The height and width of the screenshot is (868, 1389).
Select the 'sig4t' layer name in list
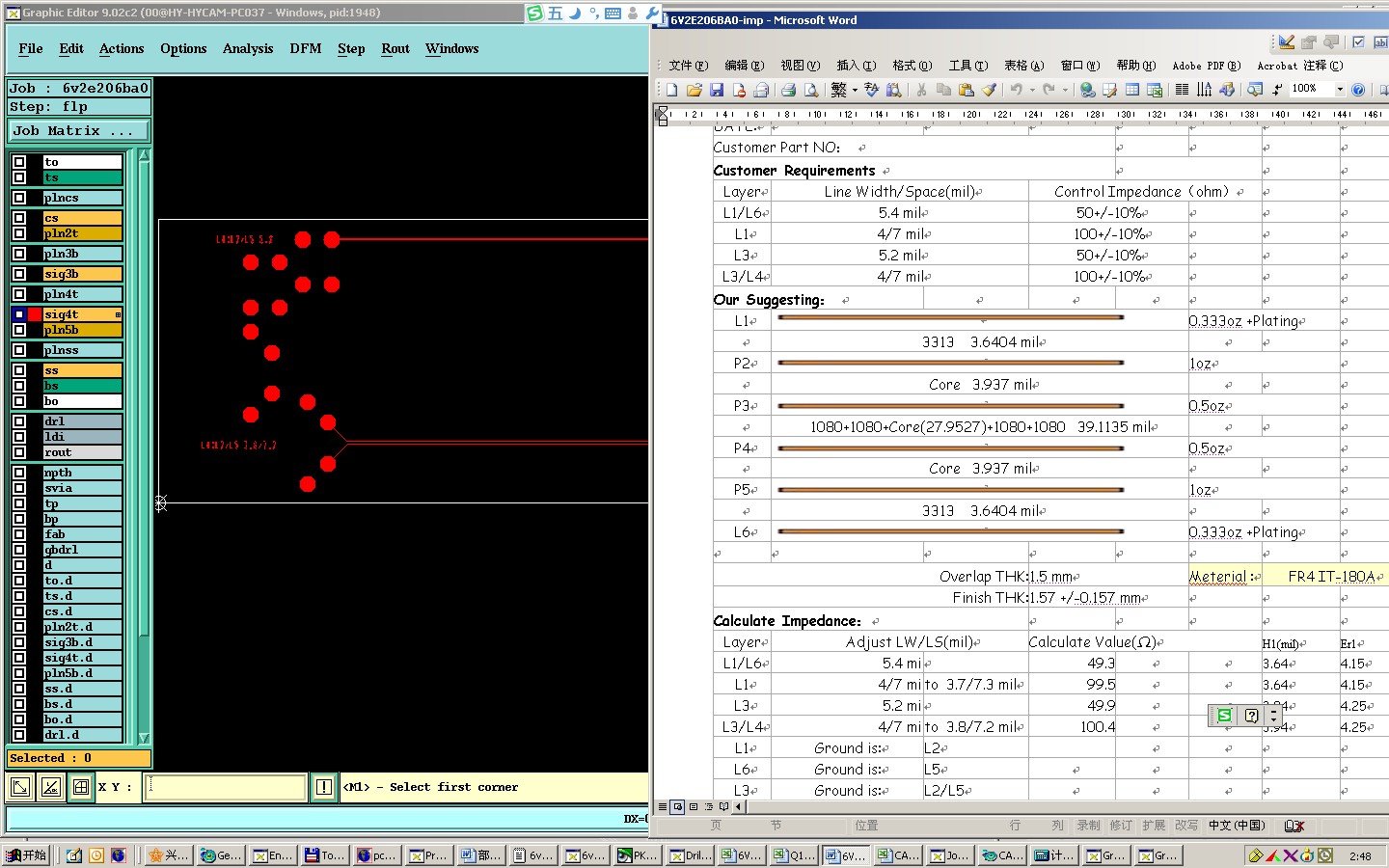[82, 314]
